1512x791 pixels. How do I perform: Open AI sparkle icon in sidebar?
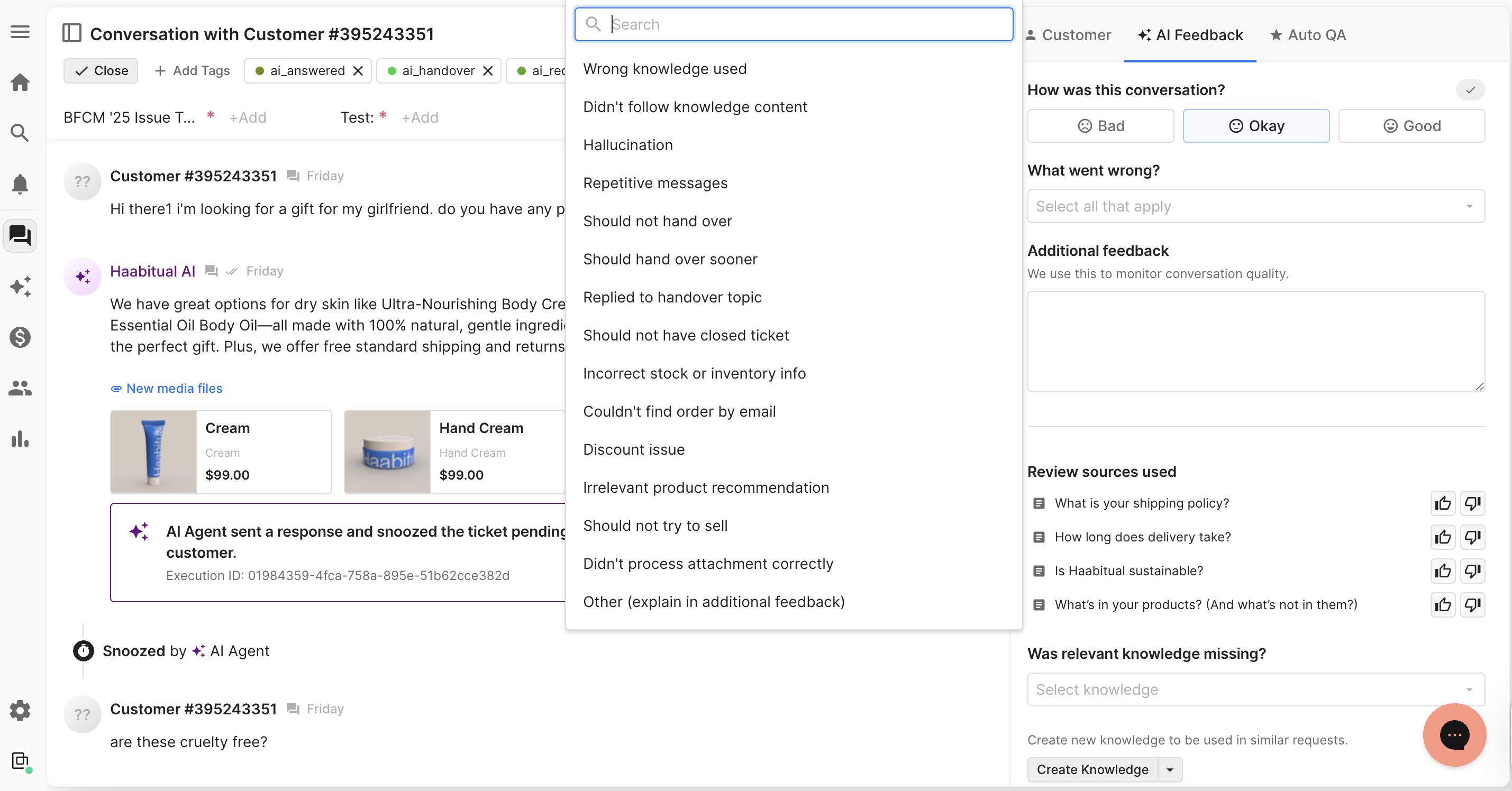tap(20, 287)
